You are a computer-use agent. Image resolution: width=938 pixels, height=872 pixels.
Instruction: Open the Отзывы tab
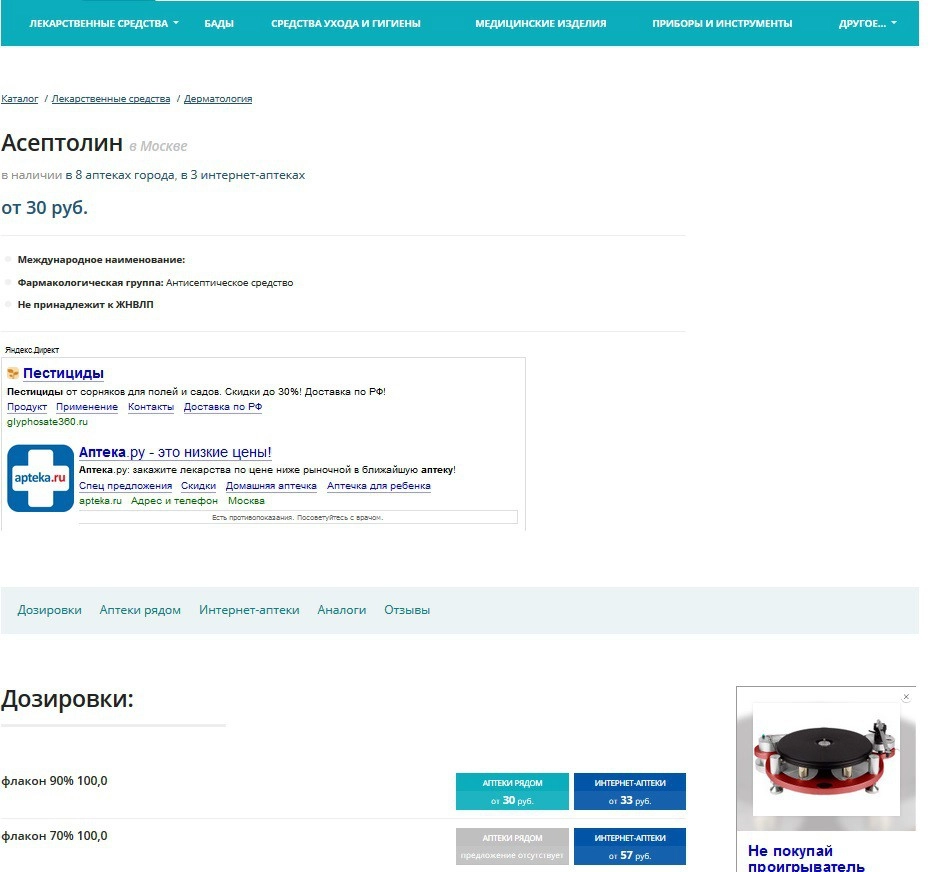[x=407, y=610]
